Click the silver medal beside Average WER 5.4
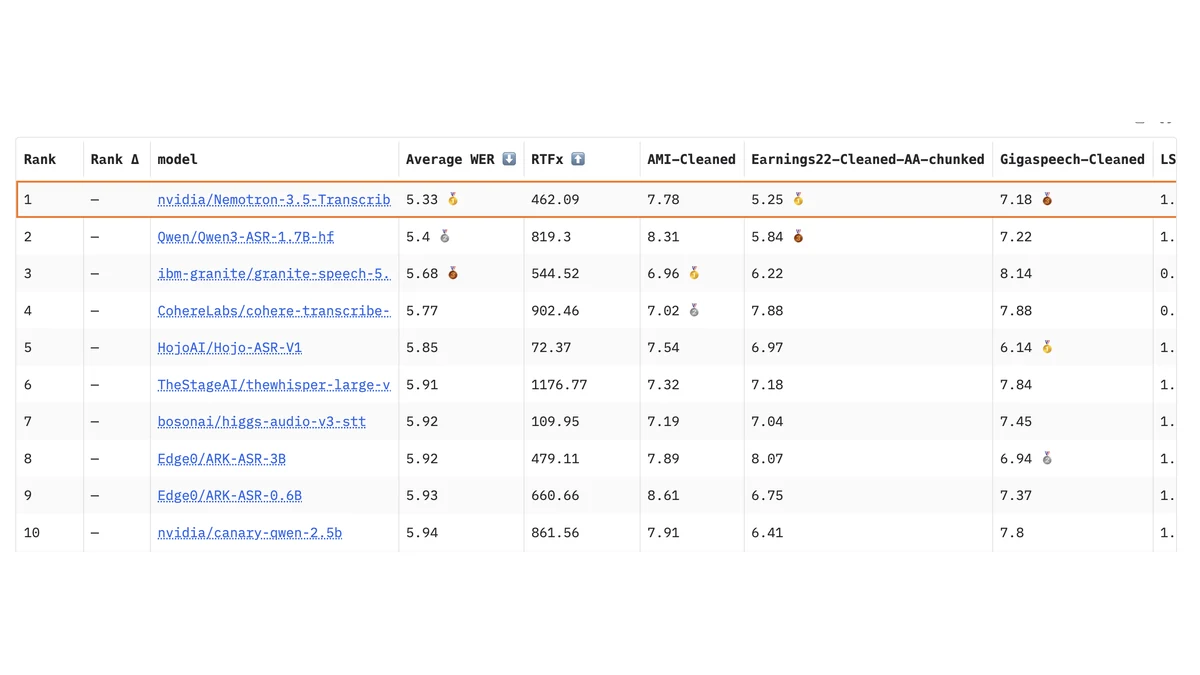This screenshot has width=1200, height=675. click(445, 236)
